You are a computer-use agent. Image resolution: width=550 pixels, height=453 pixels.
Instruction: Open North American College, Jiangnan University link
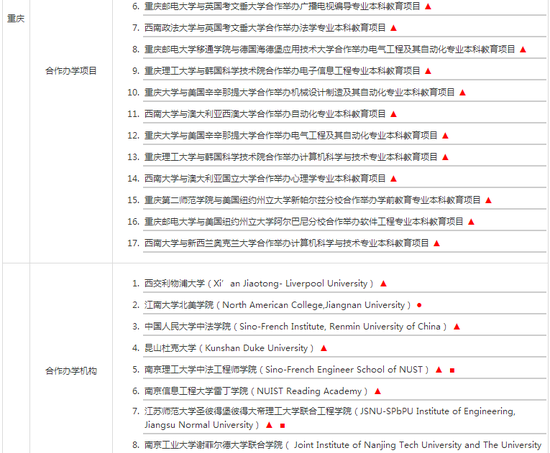click(277, 305)
